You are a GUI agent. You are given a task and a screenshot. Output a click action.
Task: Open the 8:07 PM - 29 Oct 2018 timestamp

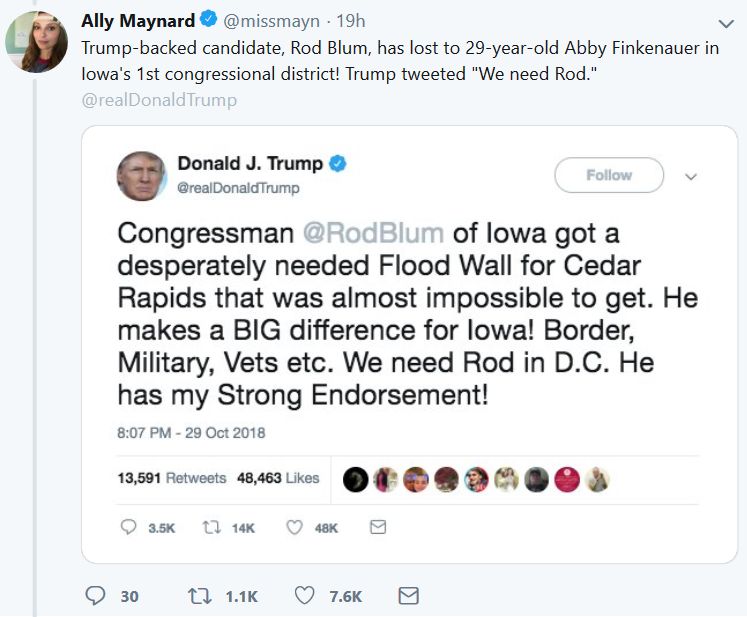tap(191, 433)
